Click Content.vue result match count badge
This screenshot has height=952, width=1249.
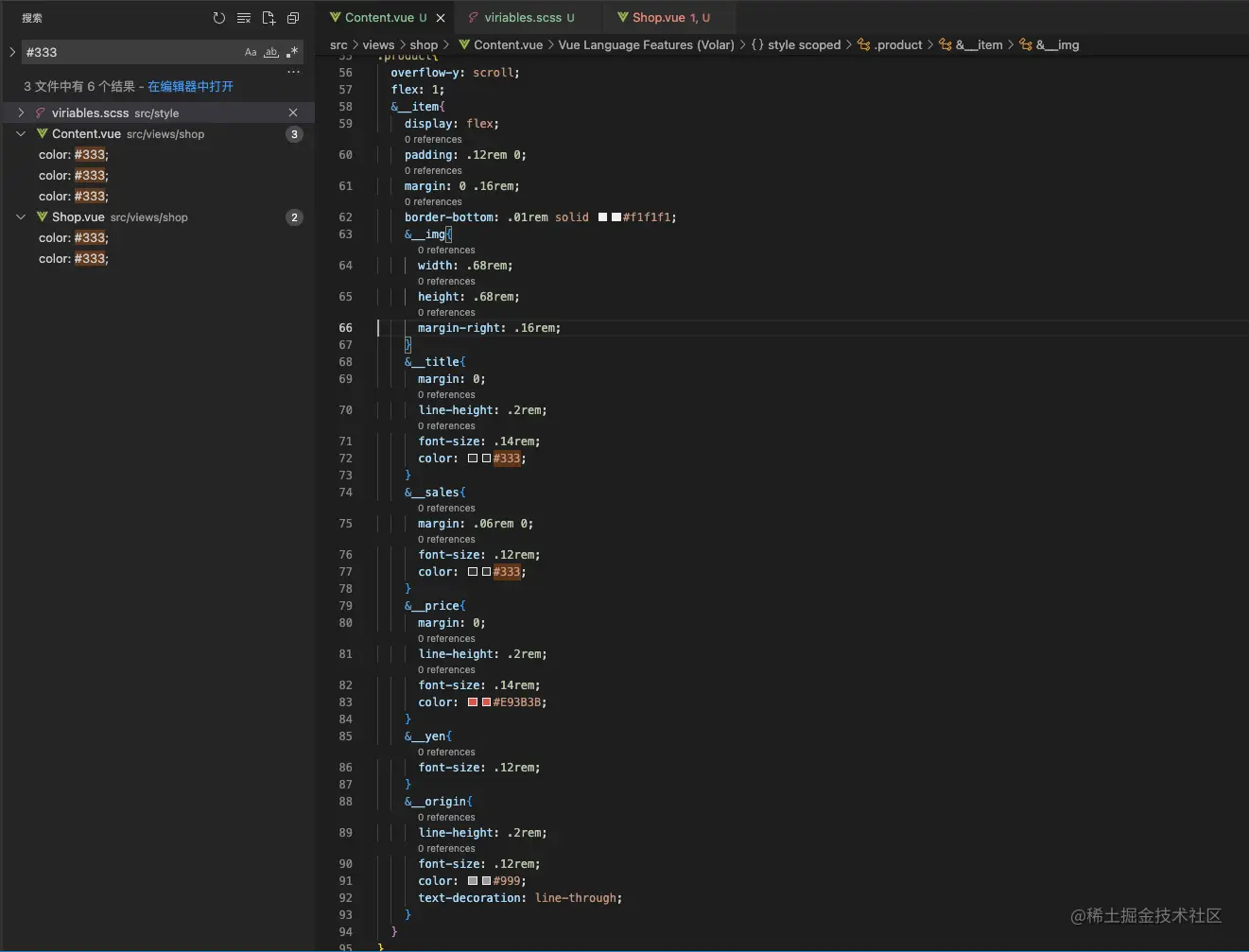point(294,134)
